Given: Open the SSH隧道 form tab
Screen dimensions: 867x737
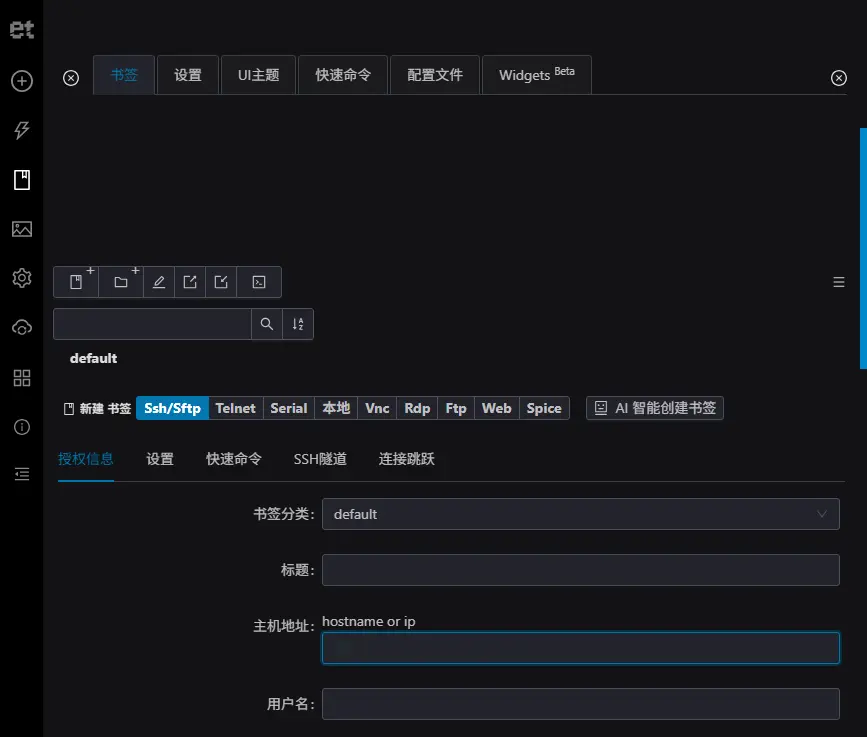Looking at the screenshot, I should (320, 459).
